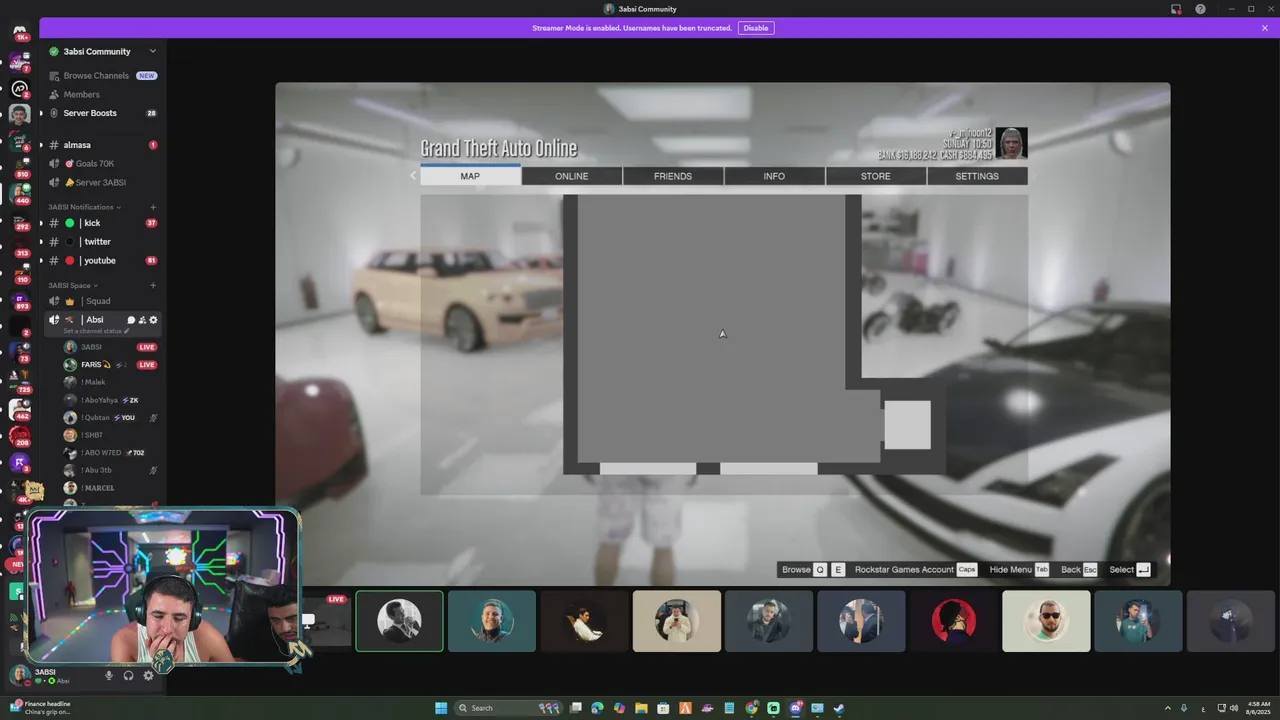Viewport: 1280px width, 720px height.
Task: Open Server Boosts
Action: point(103,113)
